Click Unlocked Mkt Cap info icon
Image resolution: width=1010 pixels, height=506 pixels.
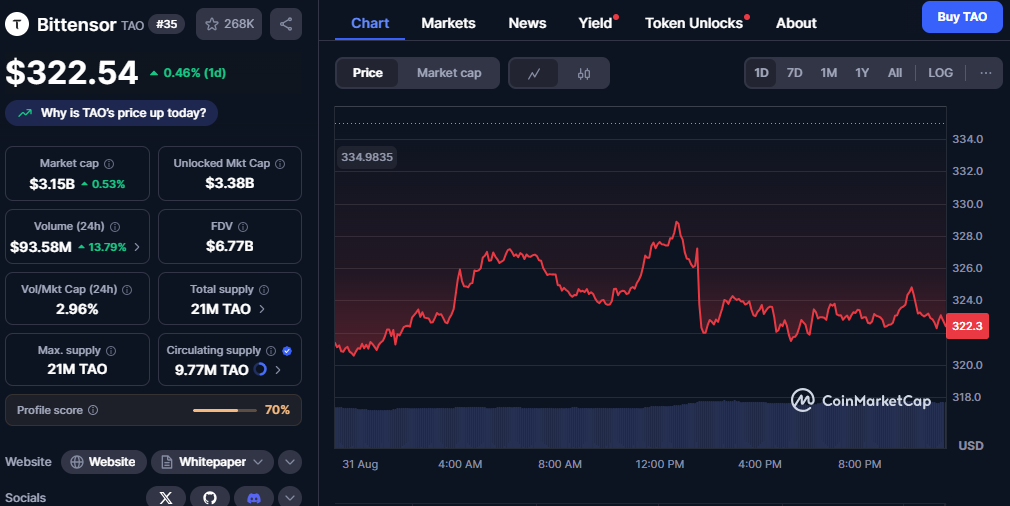coord(280,164)
